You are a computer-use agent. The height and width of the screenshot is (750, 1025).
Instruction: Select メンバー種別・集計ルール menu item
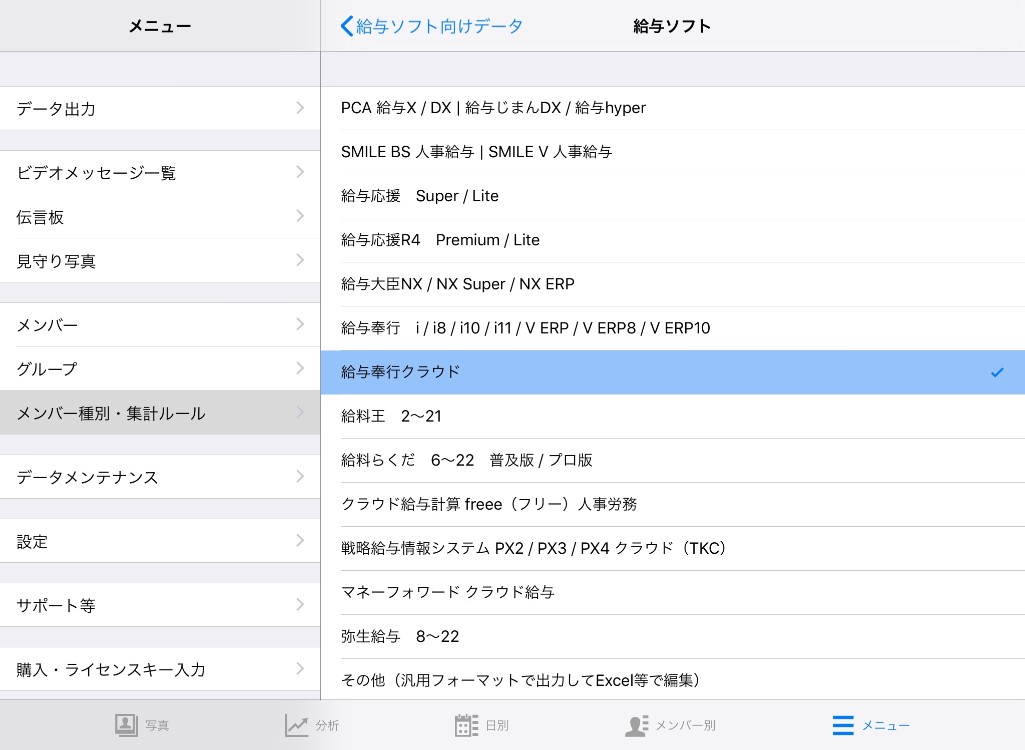coord(160,413)
